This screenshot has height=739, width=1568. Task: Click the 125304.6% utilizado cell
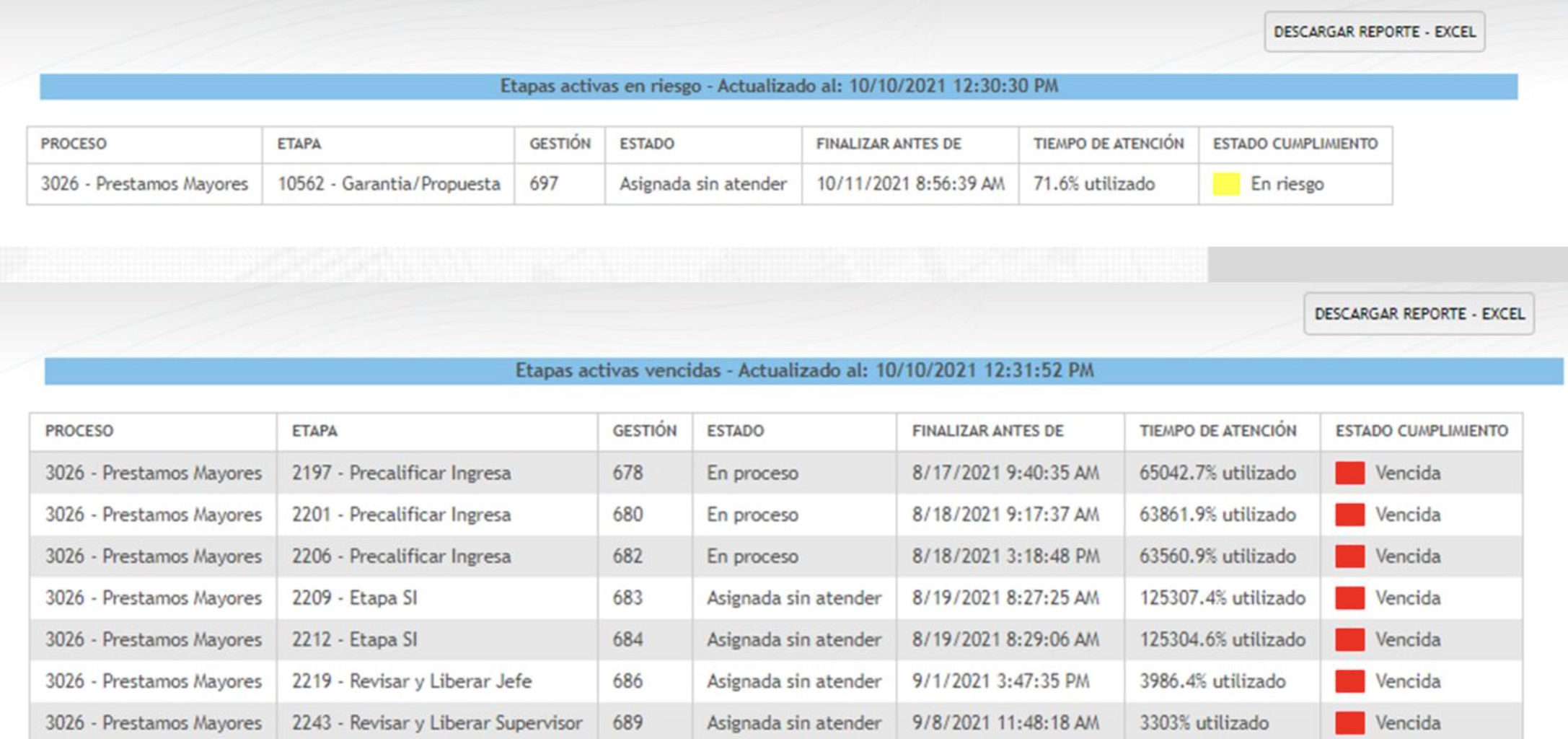(1222, 640)
